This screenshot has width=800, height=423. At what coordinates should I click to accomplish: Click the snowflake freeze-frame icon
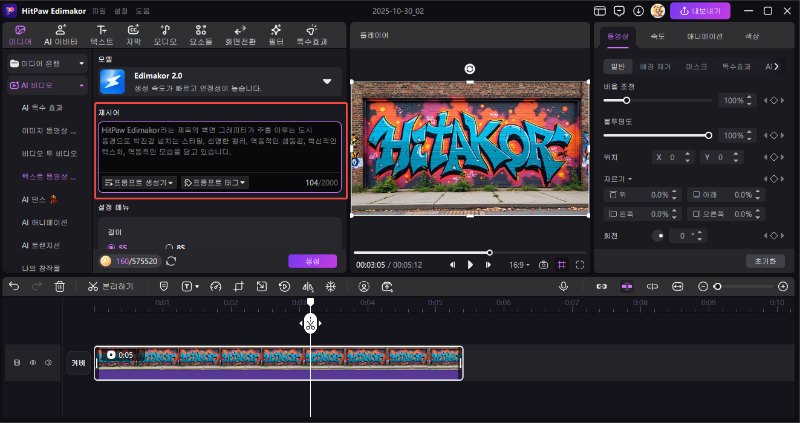pyautogui.click(x=331, y=287)
